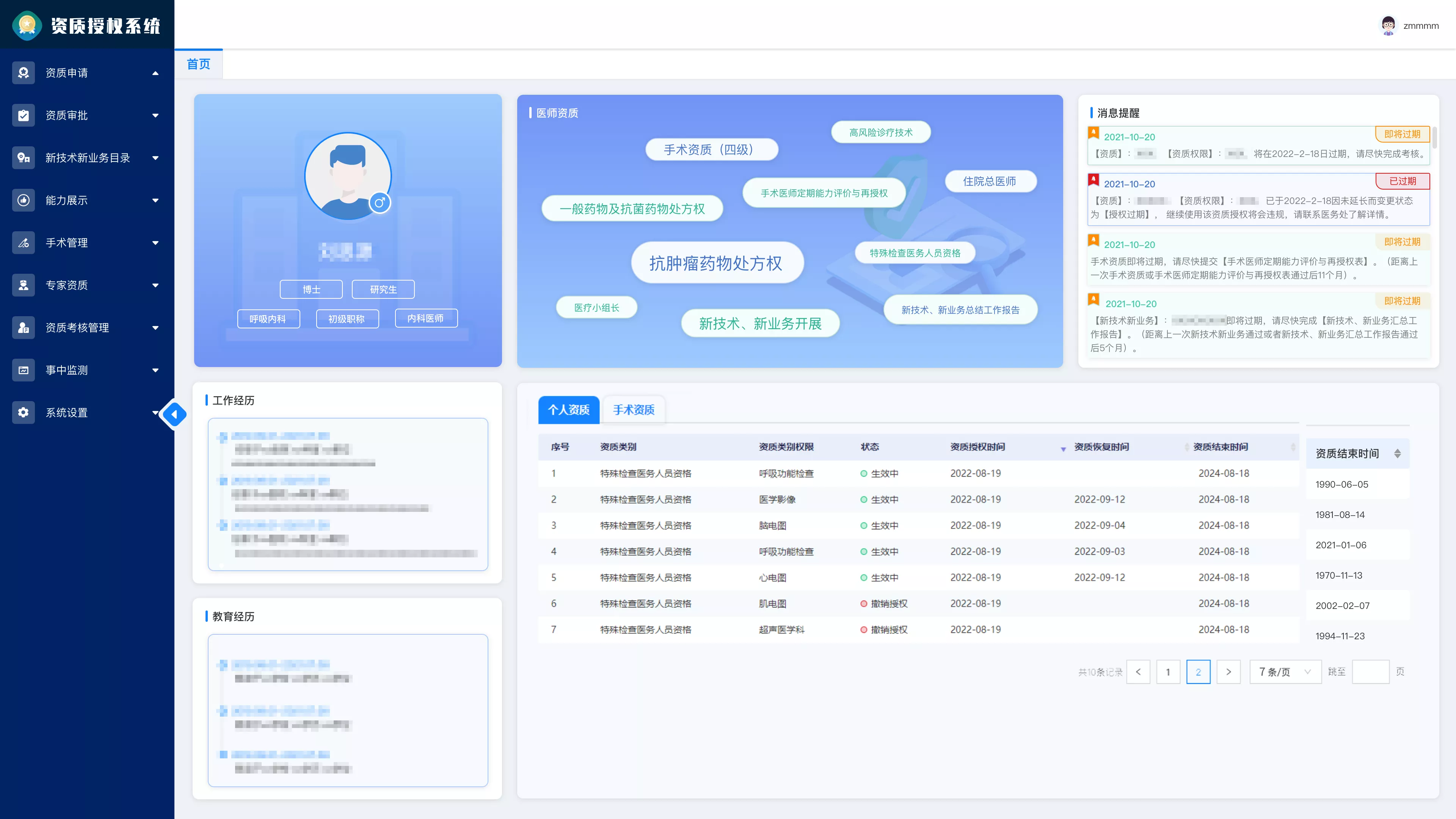Image resolution: width=1456 pixels, height=819 pixels.
Task: Click the 1990-06-05 date entry
Action: click(1342, 485)
